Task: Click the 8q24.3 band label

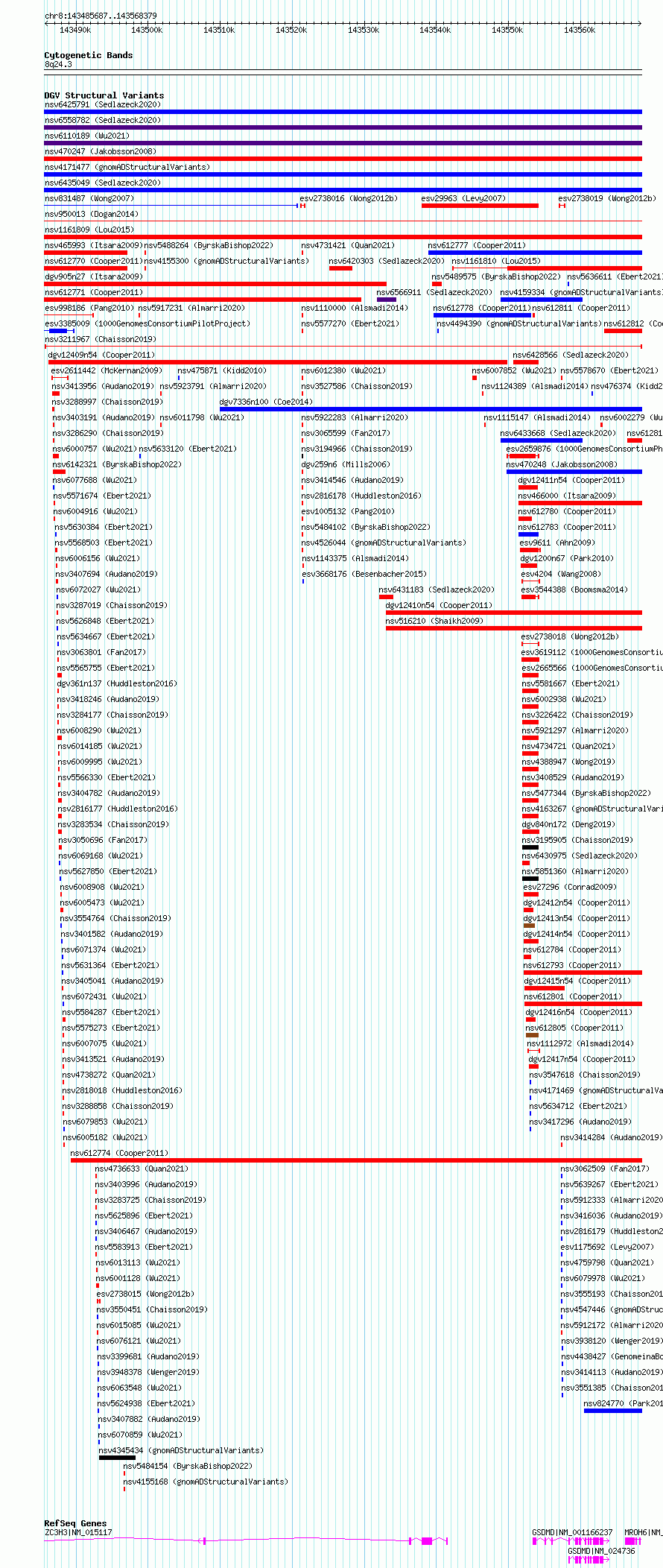Action: tap(58, 64)
